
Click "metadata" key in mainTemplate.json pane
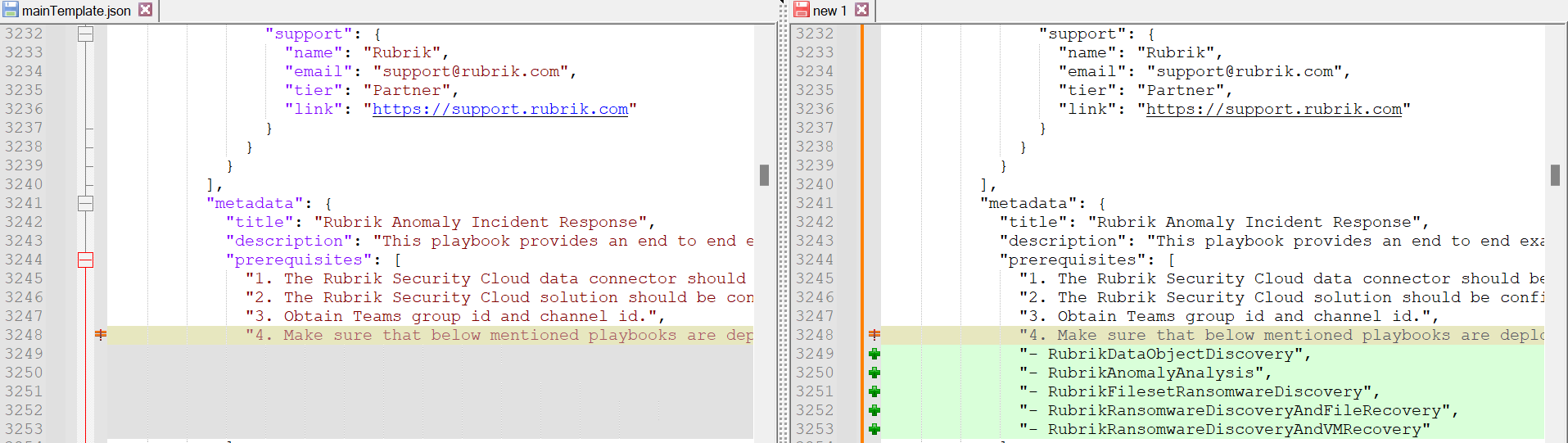pyautogui.click(x=255, y=203)
